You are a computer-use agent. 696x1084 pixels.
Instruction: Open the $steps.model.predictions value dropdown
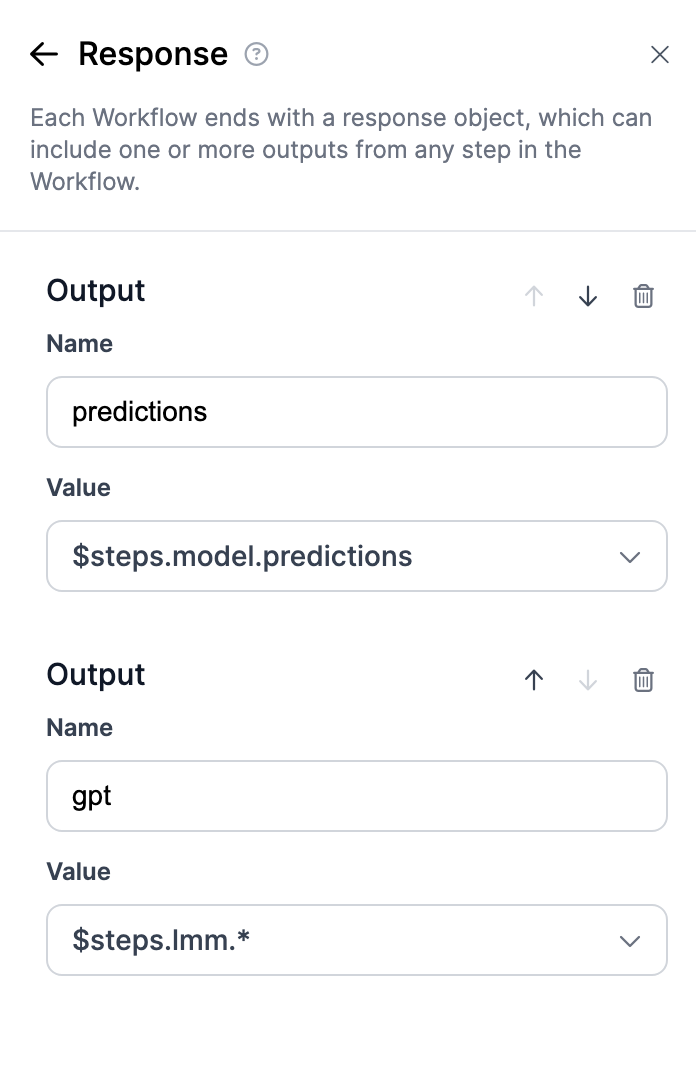(x=340, y=556)
